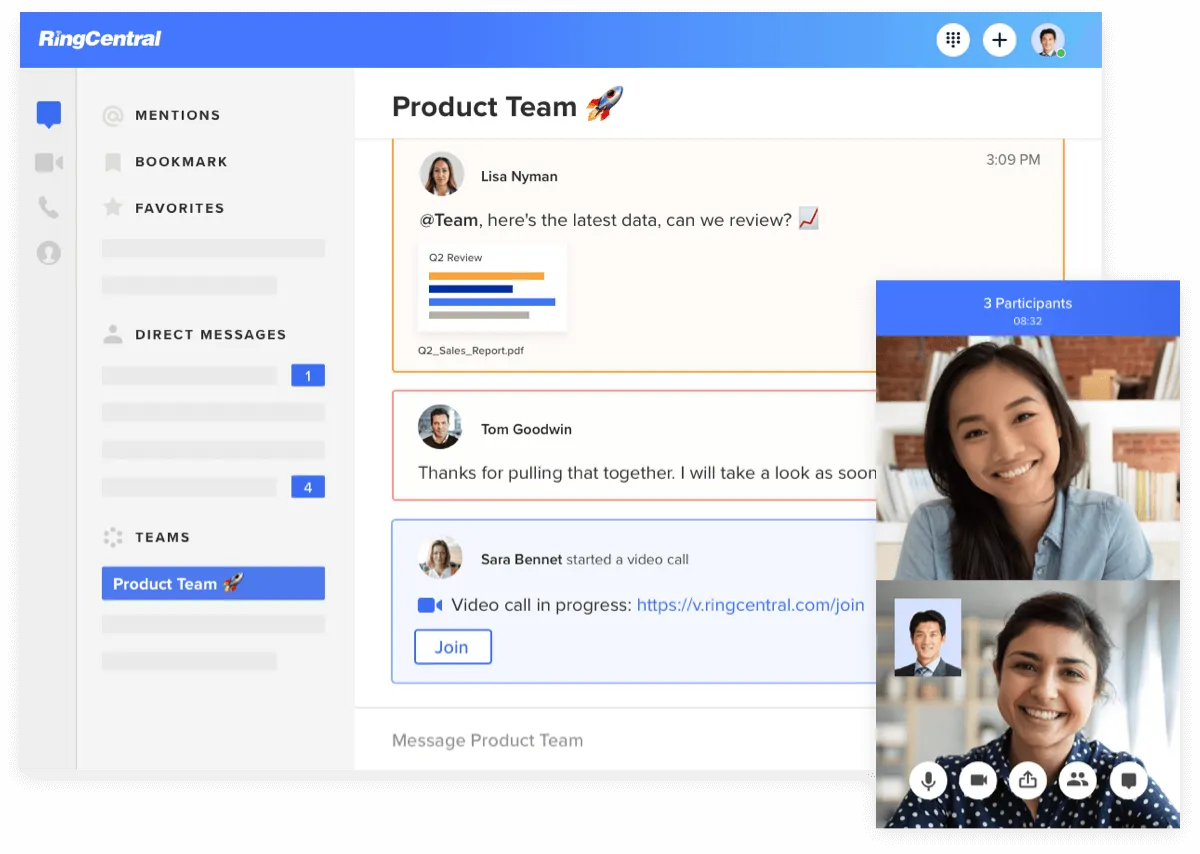Open the Q2 Review file thumbnail

(x=492, y=287)
